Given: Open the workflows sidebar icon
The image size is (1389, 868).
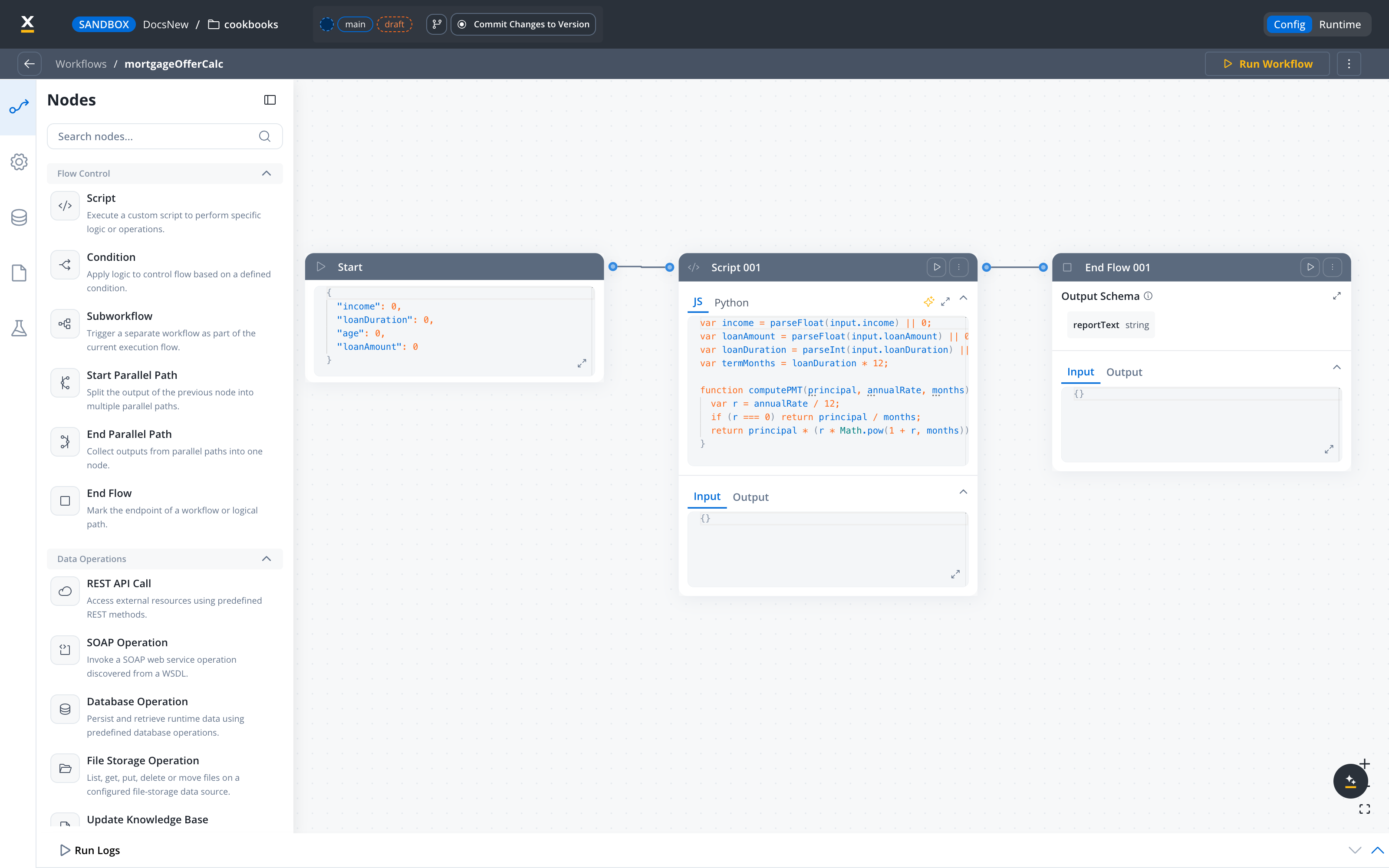Looking at the screenshot, I should (19, 107).
